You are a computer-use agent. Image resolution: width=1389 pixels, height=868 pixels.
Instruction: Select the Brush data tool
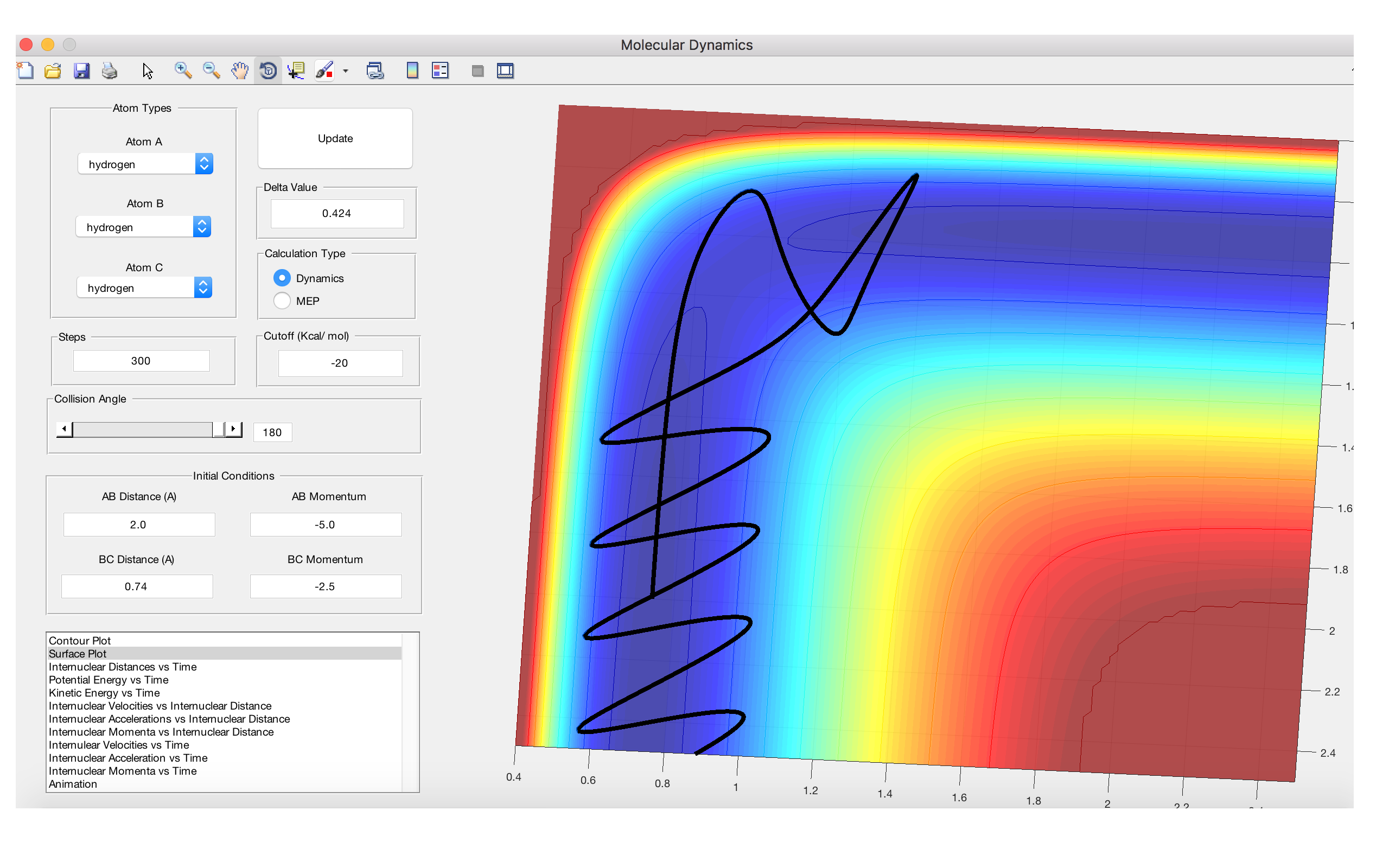tap(324, 71)
